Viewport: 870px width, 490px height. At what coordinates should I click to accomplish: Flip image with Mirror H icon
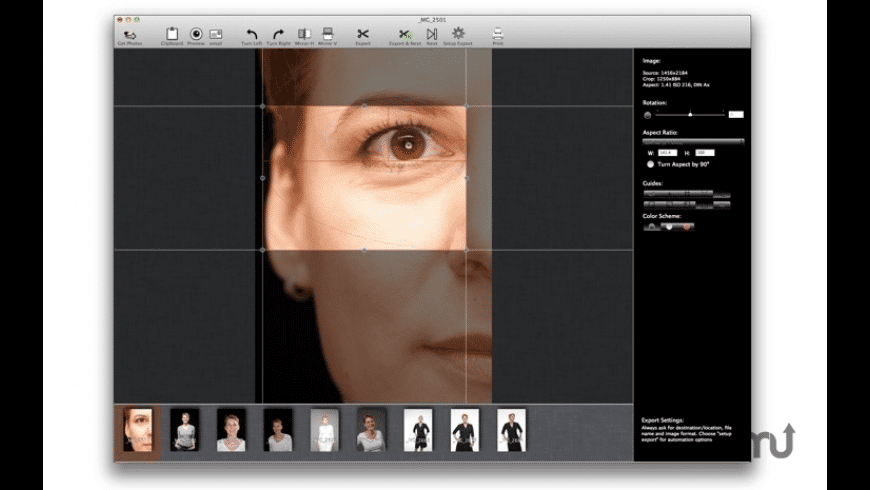(304, 34)
